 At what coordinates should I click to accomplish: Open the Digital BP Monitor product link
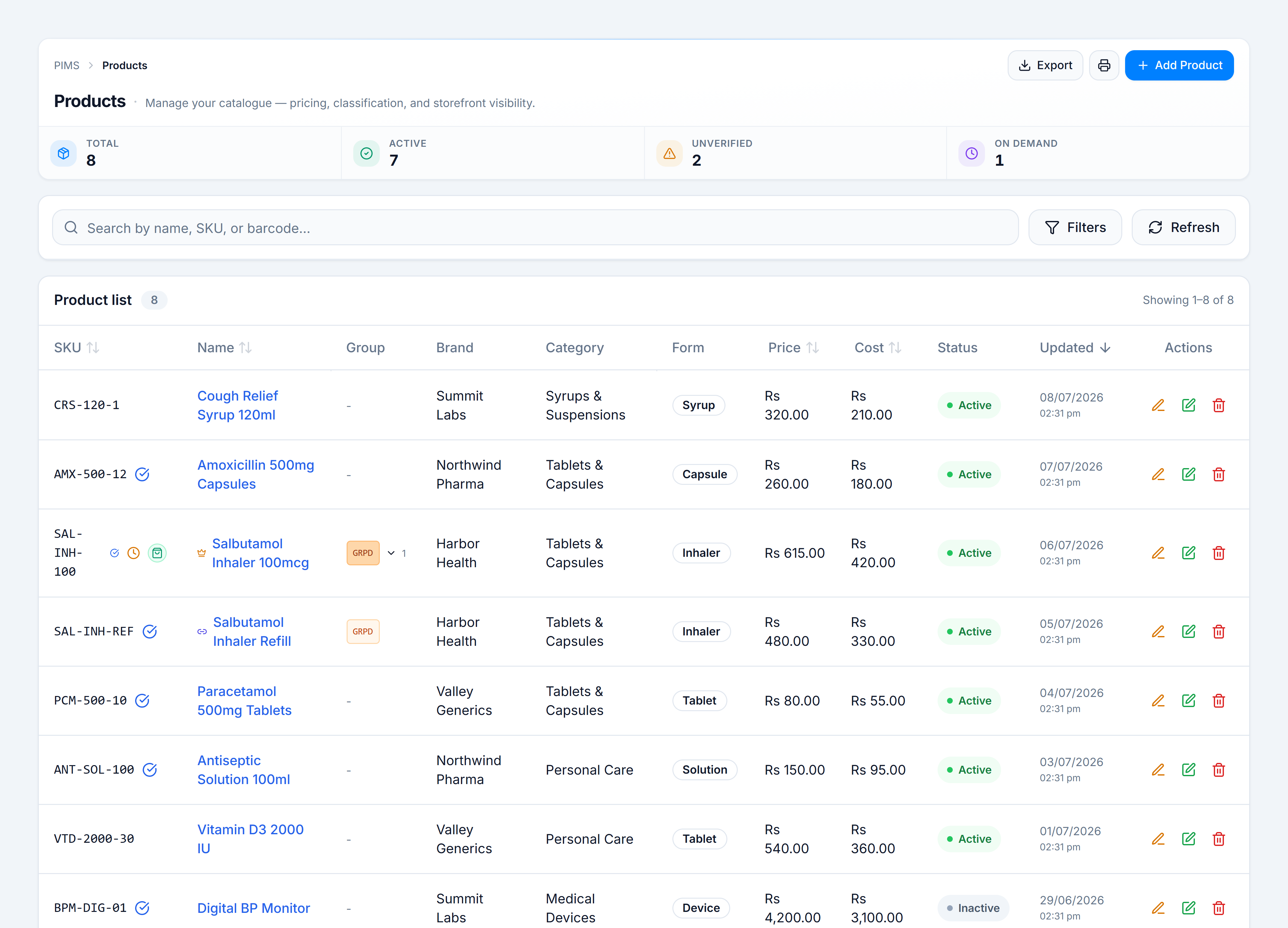point(253,907)
